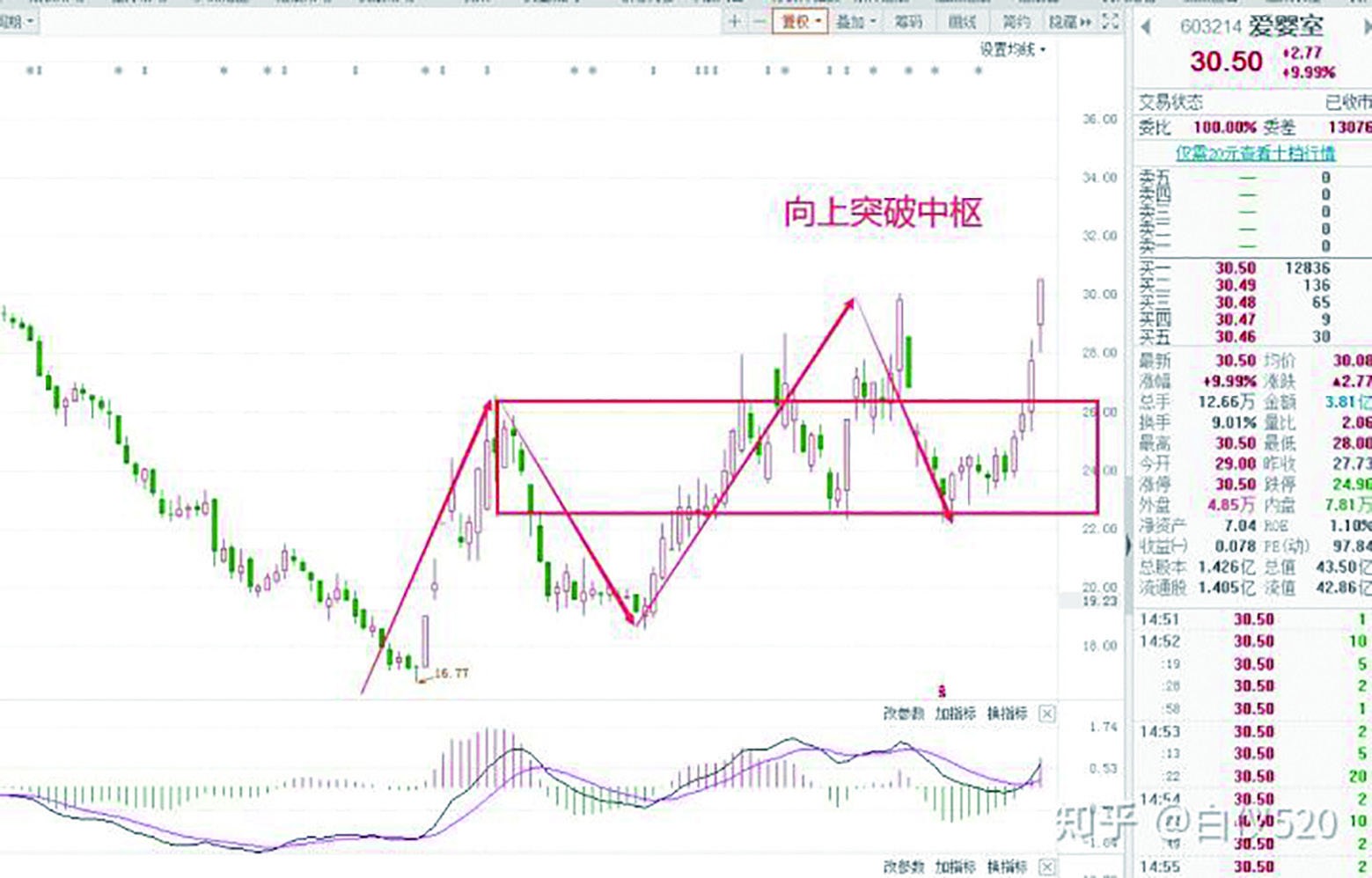The height and width of the screenshot is (878, 1372).
Task: Go to next stock with right arrow icon
Action: 1364,27
